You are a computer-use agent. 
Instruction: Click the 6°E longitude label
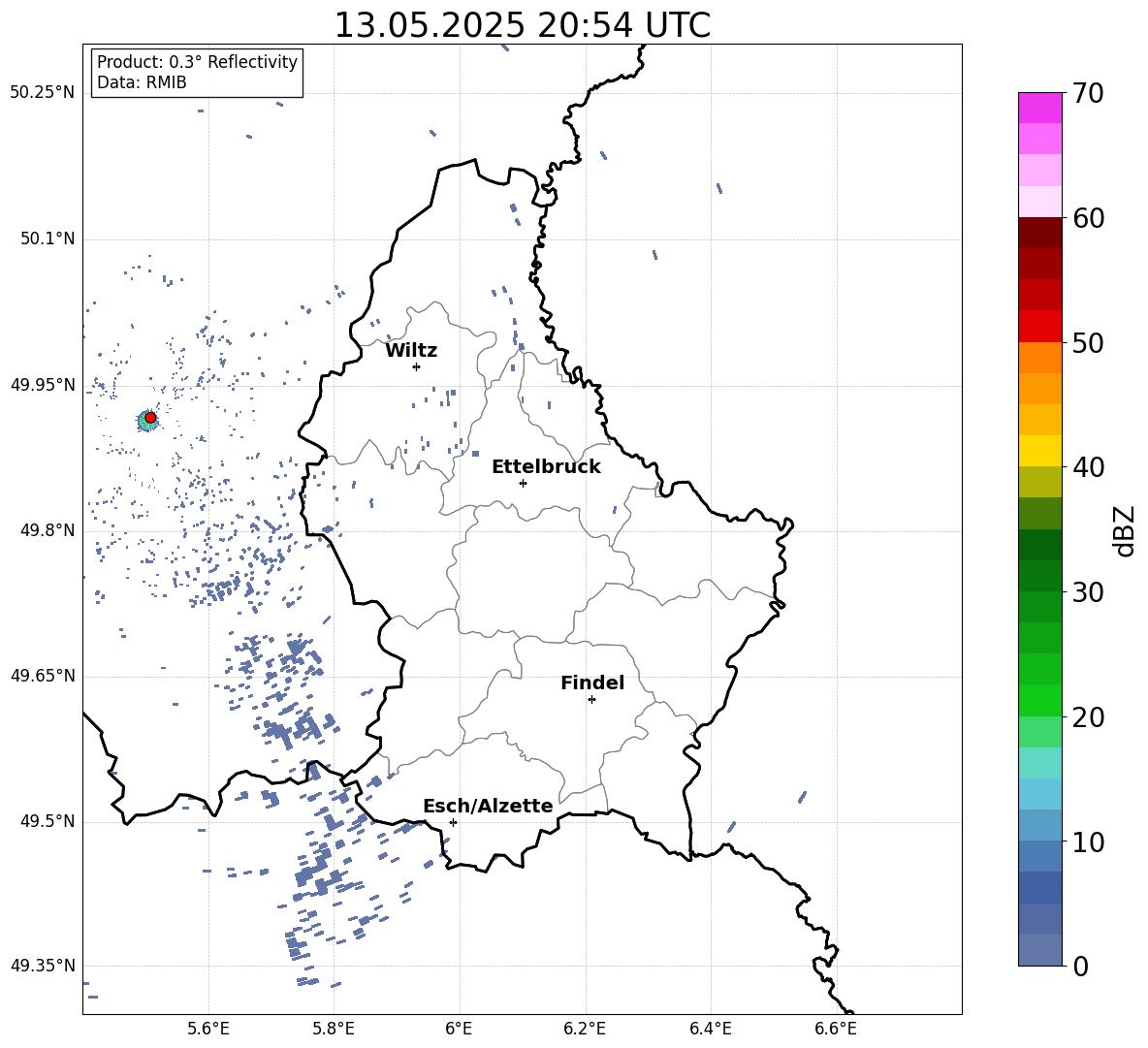459,1029
